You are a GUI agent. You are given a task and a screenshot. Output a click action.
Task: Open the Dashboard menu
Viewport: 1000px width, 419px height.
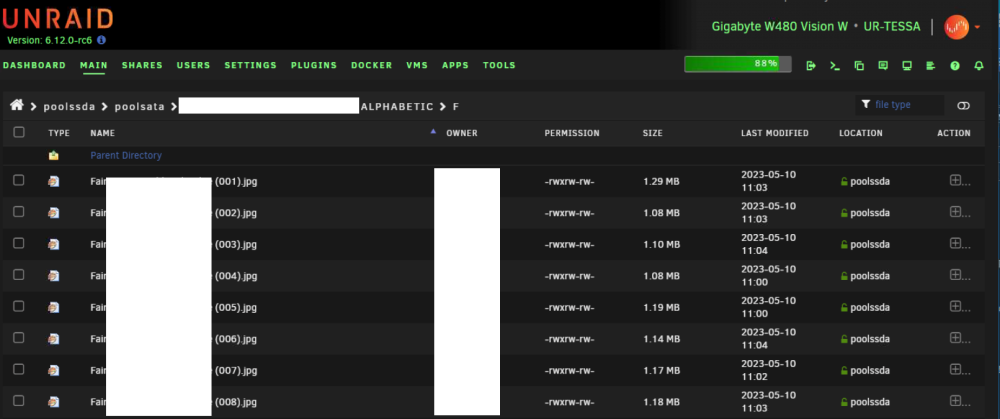[x=34, y=65]
